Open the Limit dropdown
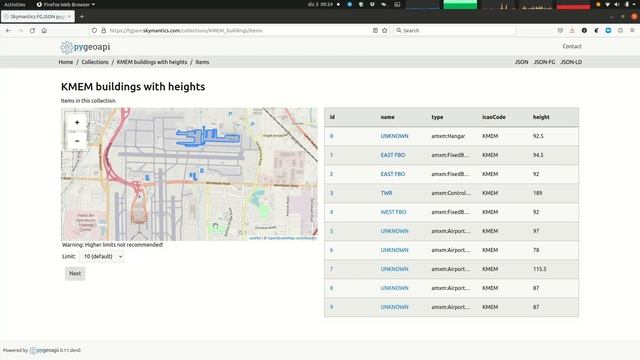This screenshot has width=640, height=360. 102,256
